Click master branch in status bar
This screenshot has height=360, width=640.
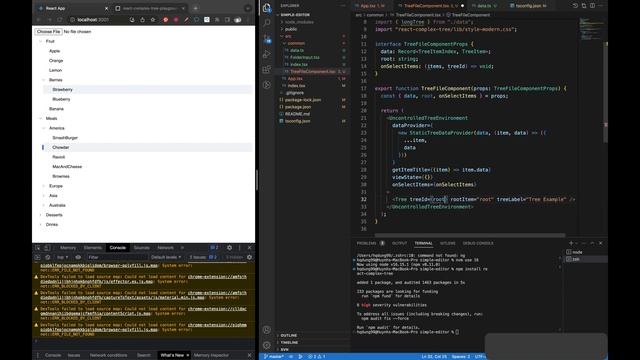click(273, 356)
